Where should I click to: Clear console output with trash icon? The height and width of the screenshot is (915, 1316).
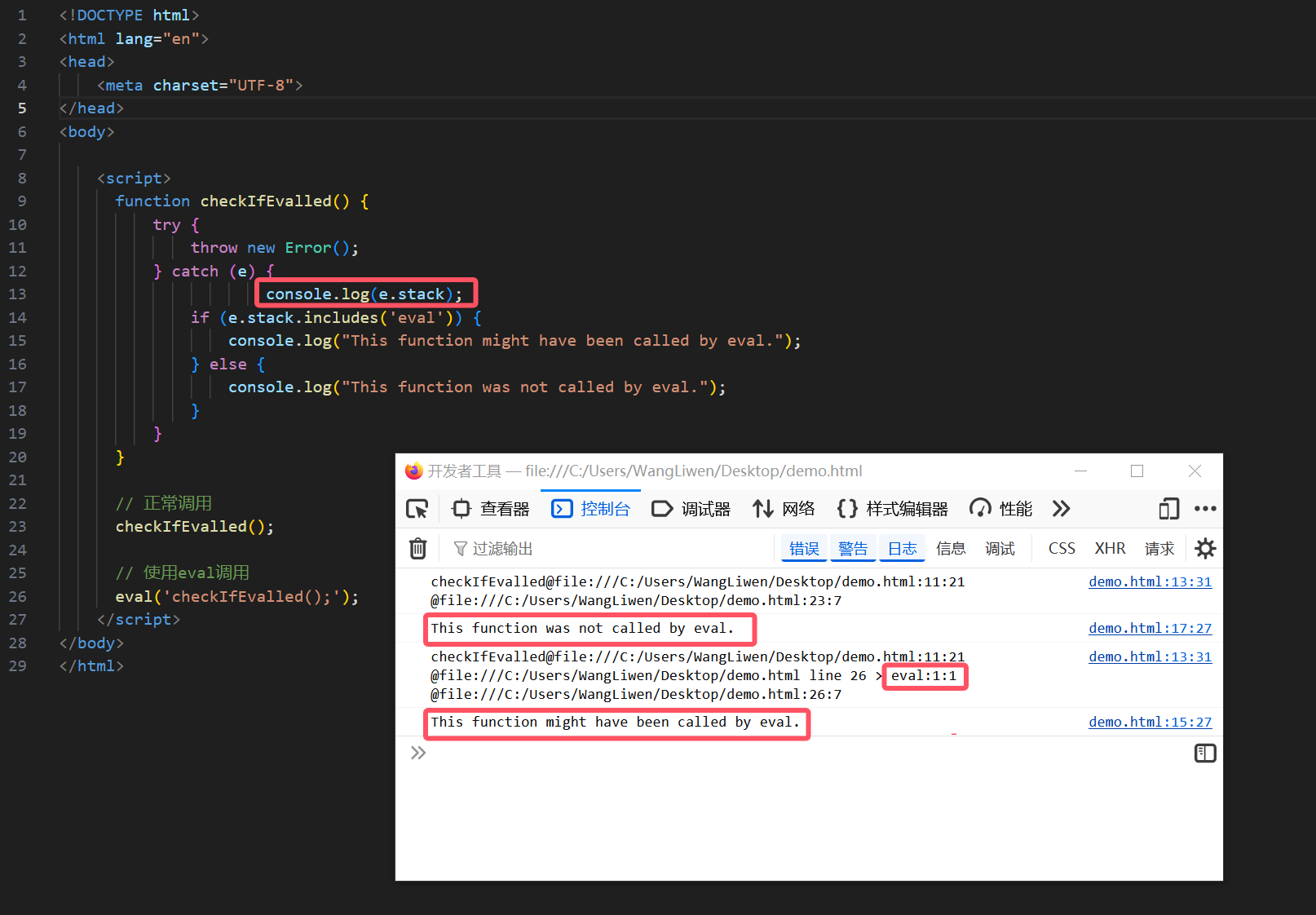(418, 548)
